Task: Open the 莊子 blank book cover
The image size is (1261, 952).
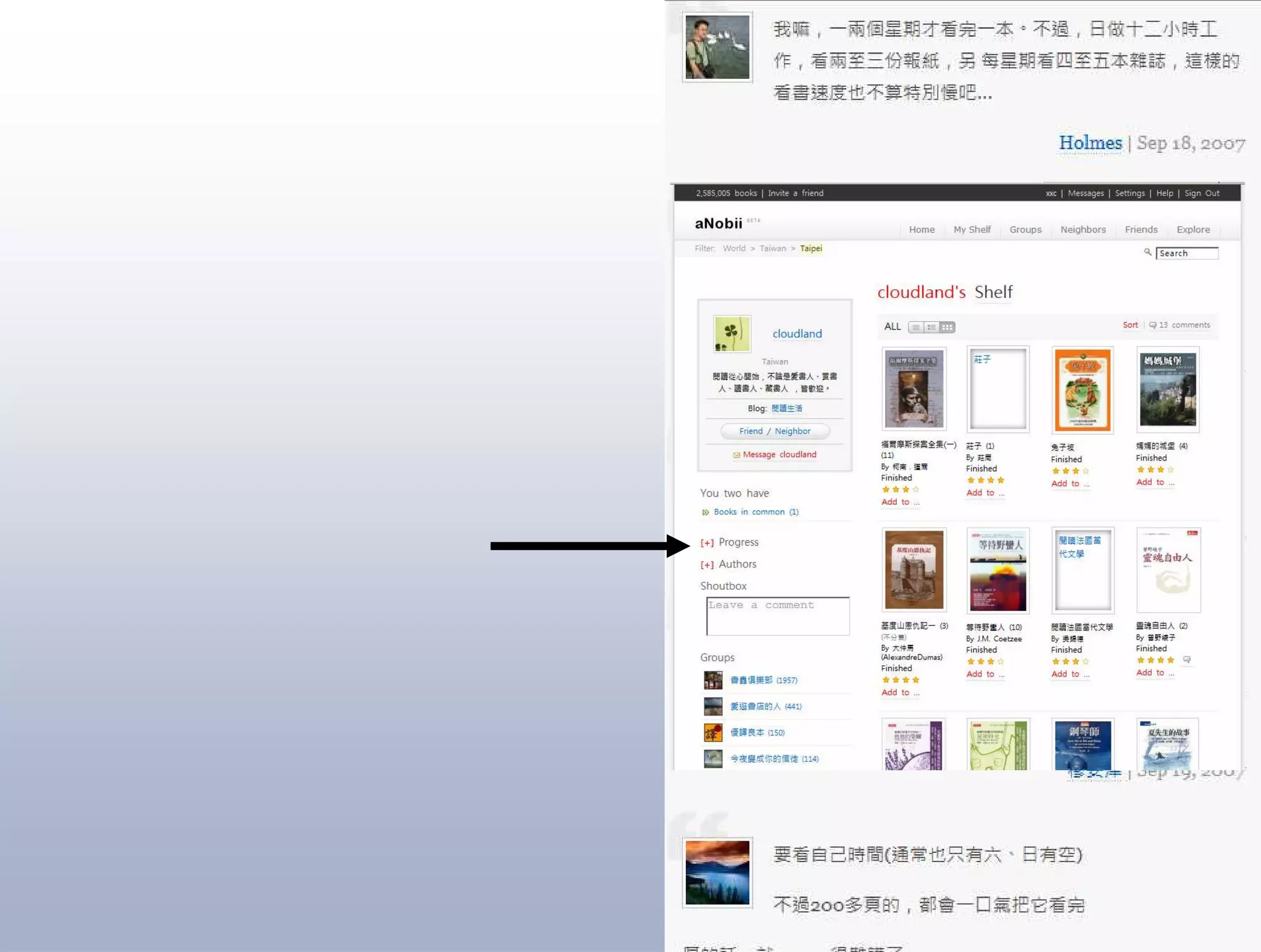Action: point(998,389)
